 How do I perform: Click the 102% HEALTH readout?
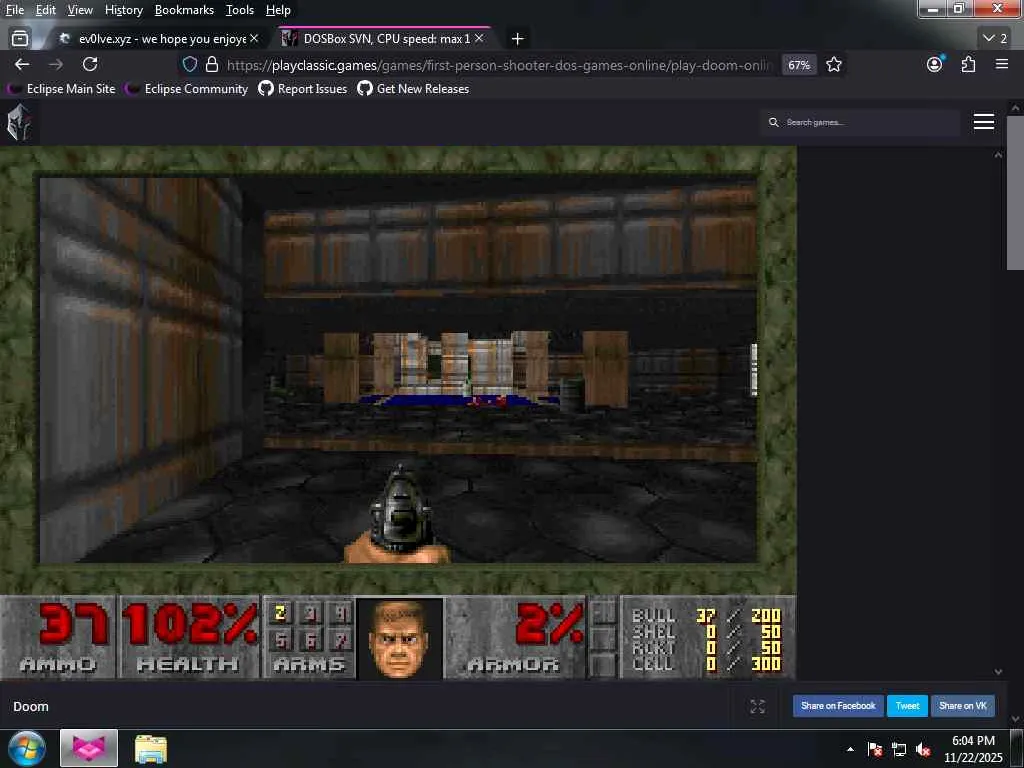click(x=189, y=637)
